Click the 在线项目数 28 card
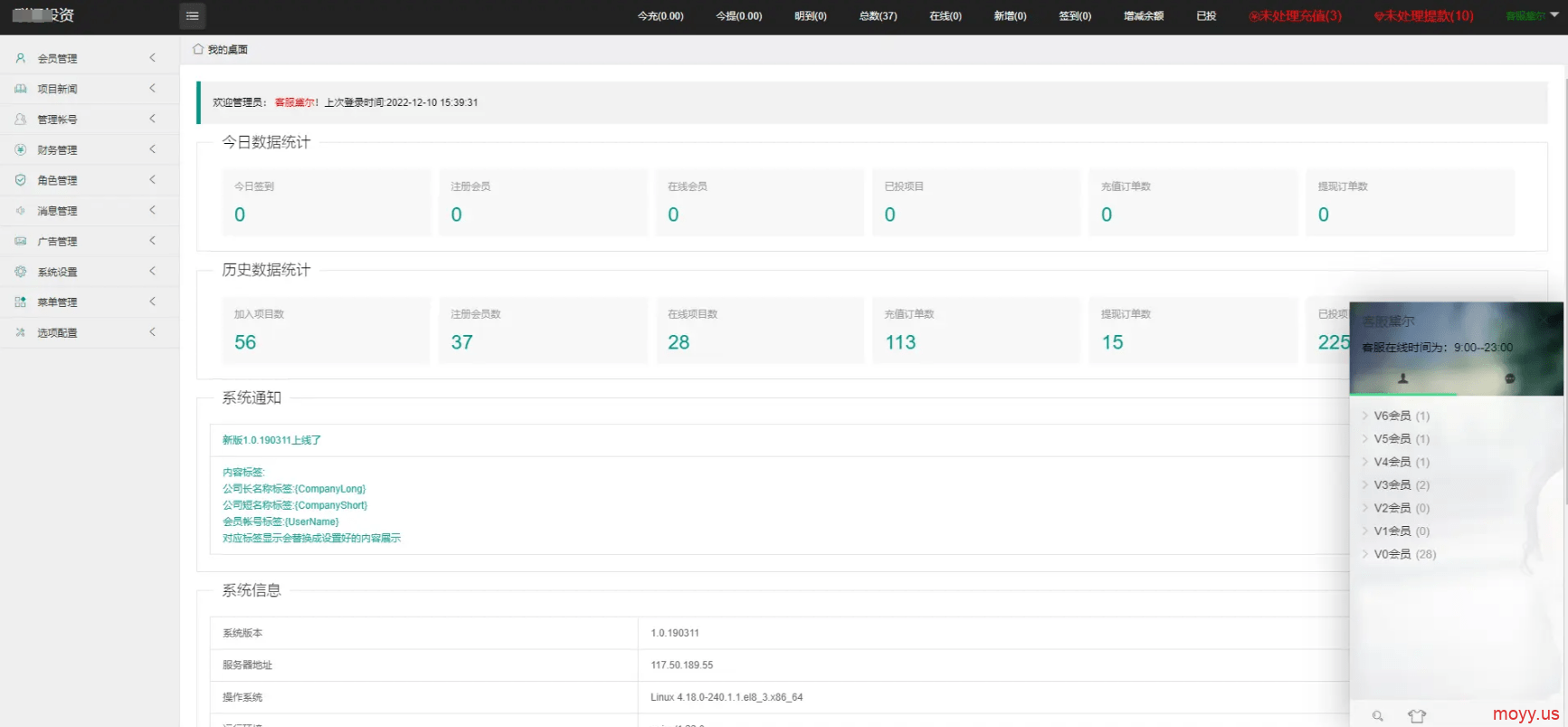Image resolution: width=1568 pixels, height=727 pixels. [760, 330]
